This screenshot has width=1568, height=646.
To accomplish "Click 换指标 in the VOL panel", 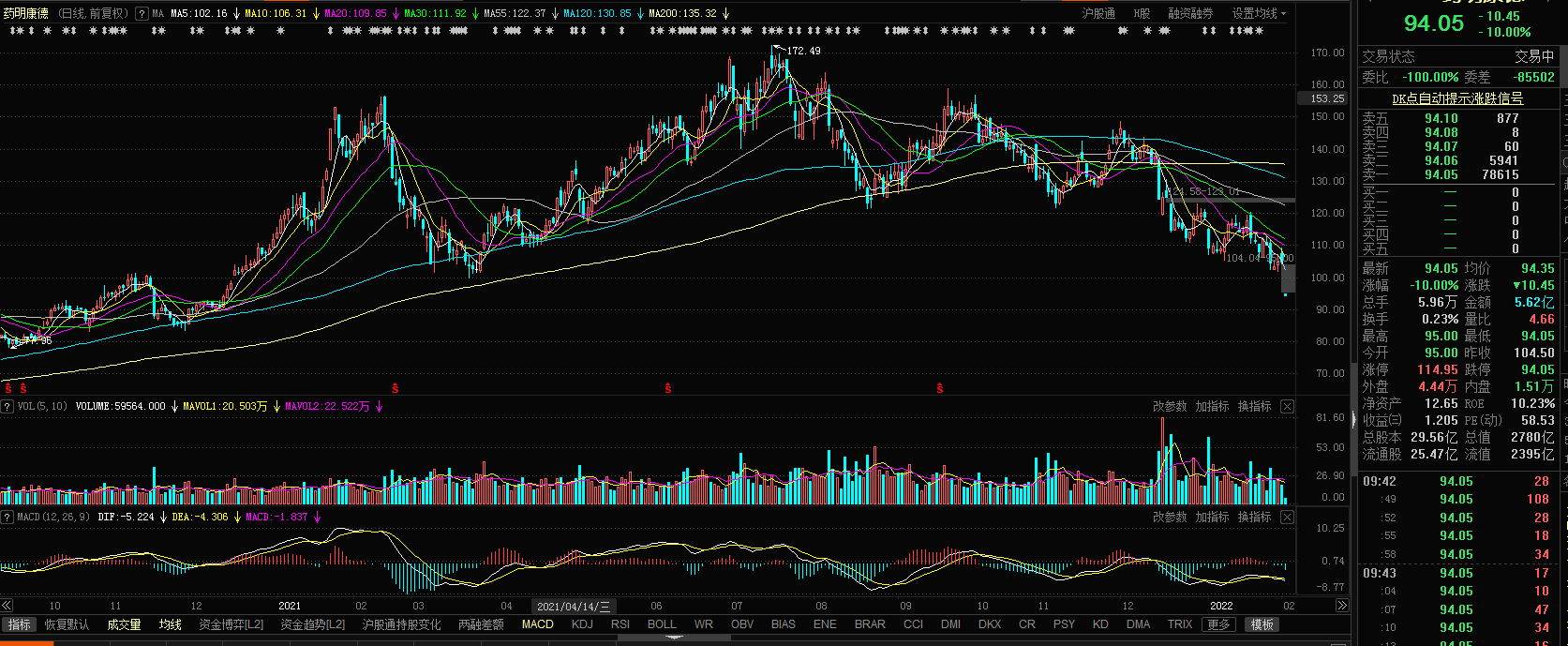I will click(x=1254, y=406).
